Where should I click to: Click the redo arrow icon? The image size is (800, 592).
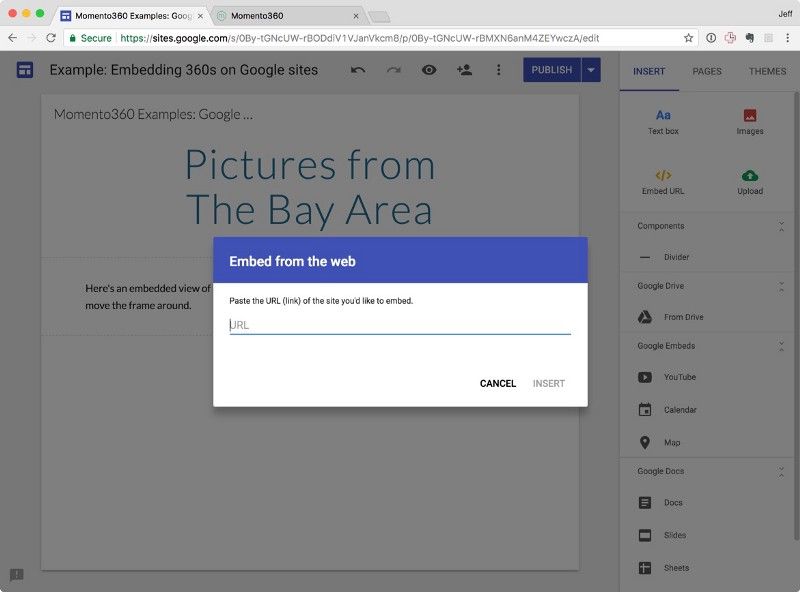[x=393, y=70]
